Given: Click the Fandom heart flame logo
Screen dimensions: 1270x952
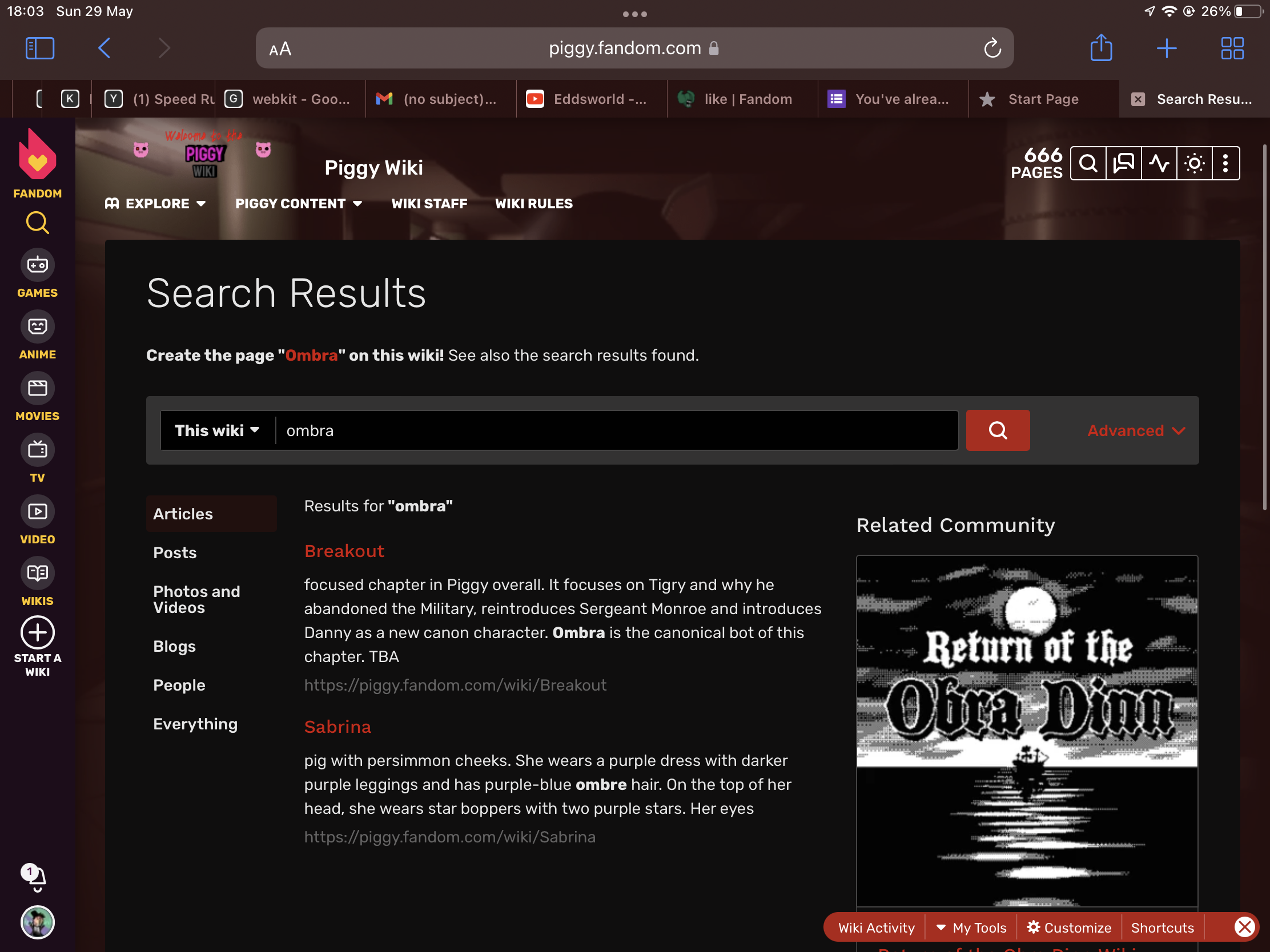Looking at the screenshot, I should [37, 154].
